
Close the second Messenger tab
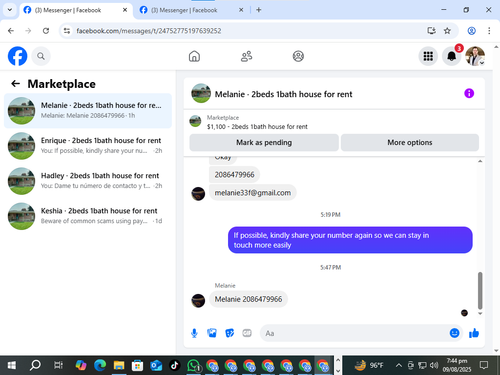tap(241, 10)
